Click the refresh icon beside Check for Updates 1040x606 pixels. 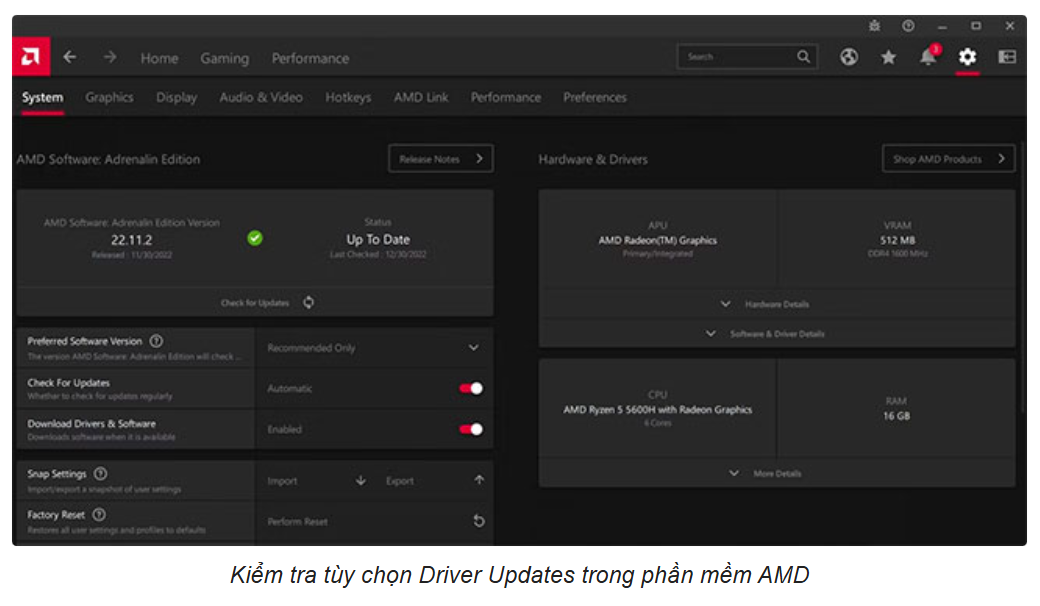308,302
